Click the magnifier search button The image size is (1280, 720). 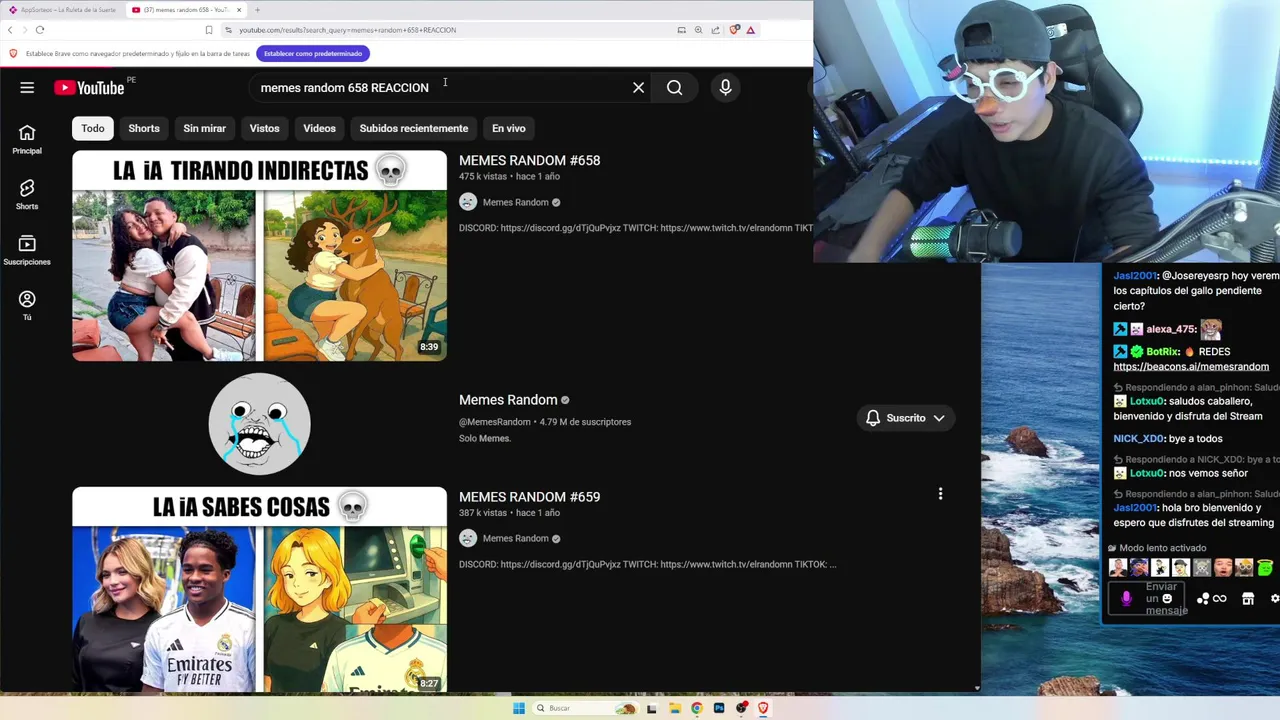675,88
